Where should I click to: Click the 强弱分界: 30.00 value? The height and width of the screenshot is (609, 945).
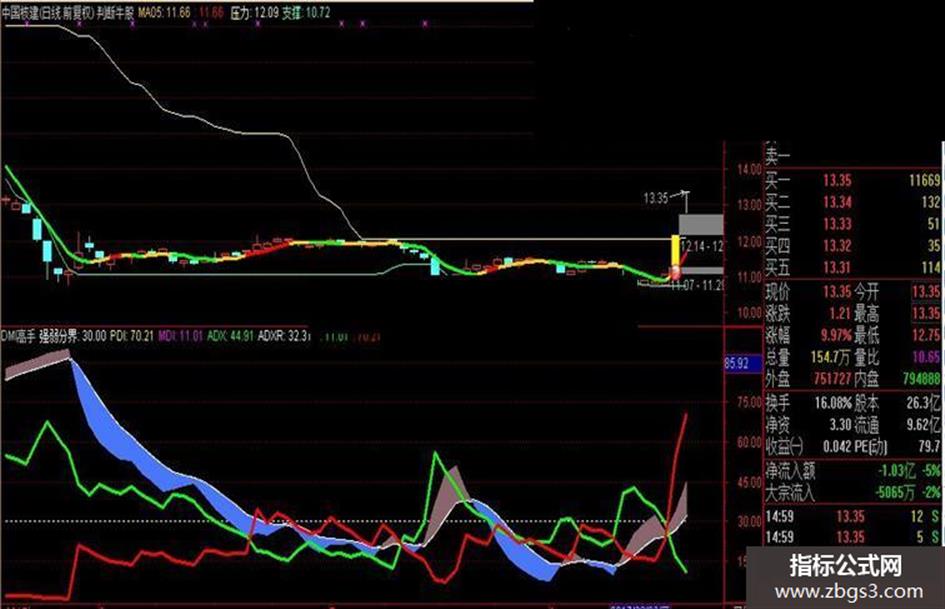pyautogui.click(x=73, y=336)
